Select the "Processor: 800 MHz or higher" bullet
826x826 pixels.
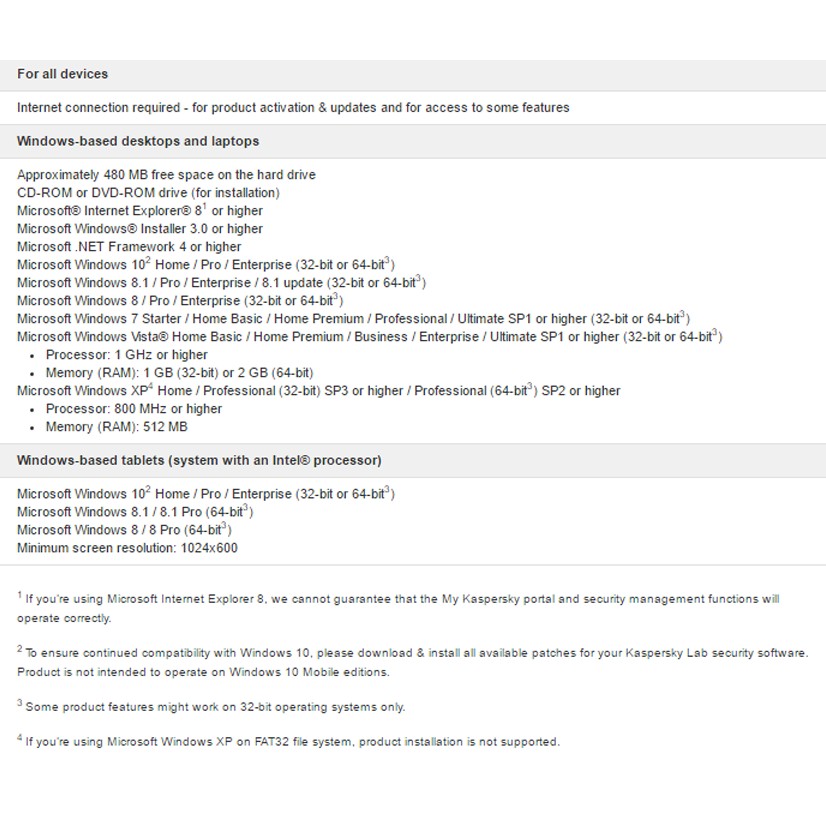tap(134, 409)
